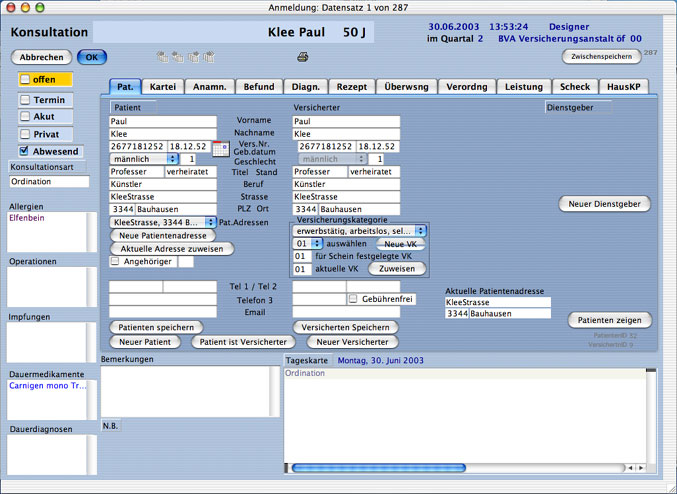Click patient Telefon 3 field
The width and height of the screenshot is (677, 494).
[x=163, y=299]
